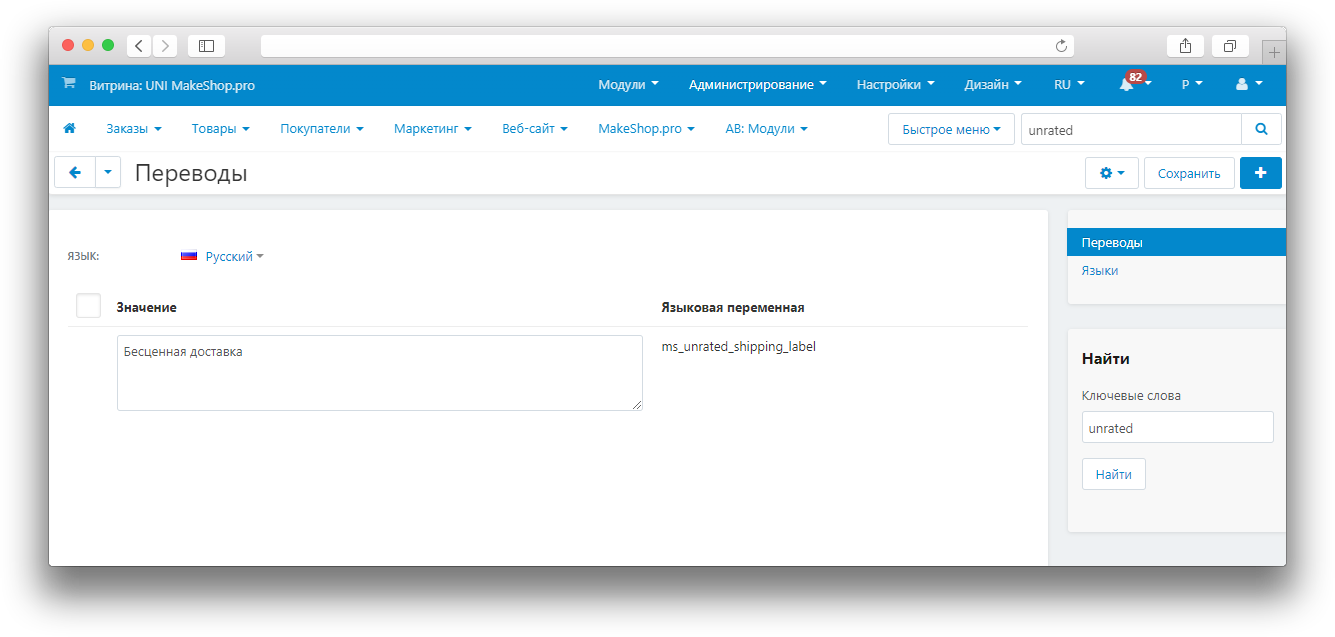
Task: Click the blue plus add button
Action: pos(1260,173)
